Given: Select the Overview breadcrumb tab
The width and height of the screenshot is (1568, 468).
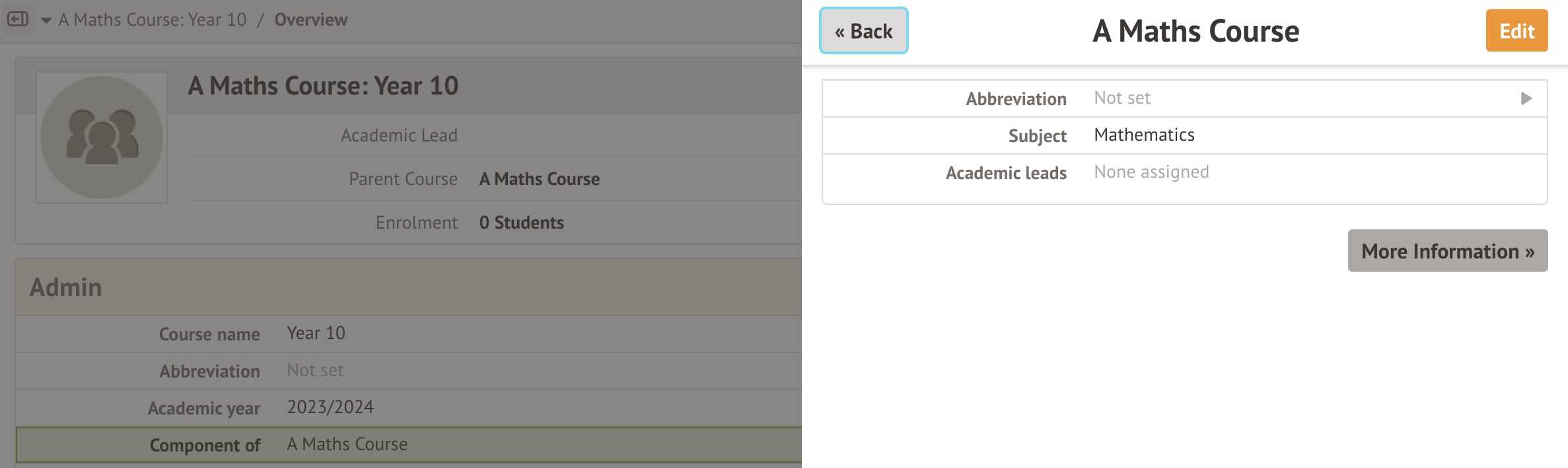Looking at the screenshot, I should (310, 20).
